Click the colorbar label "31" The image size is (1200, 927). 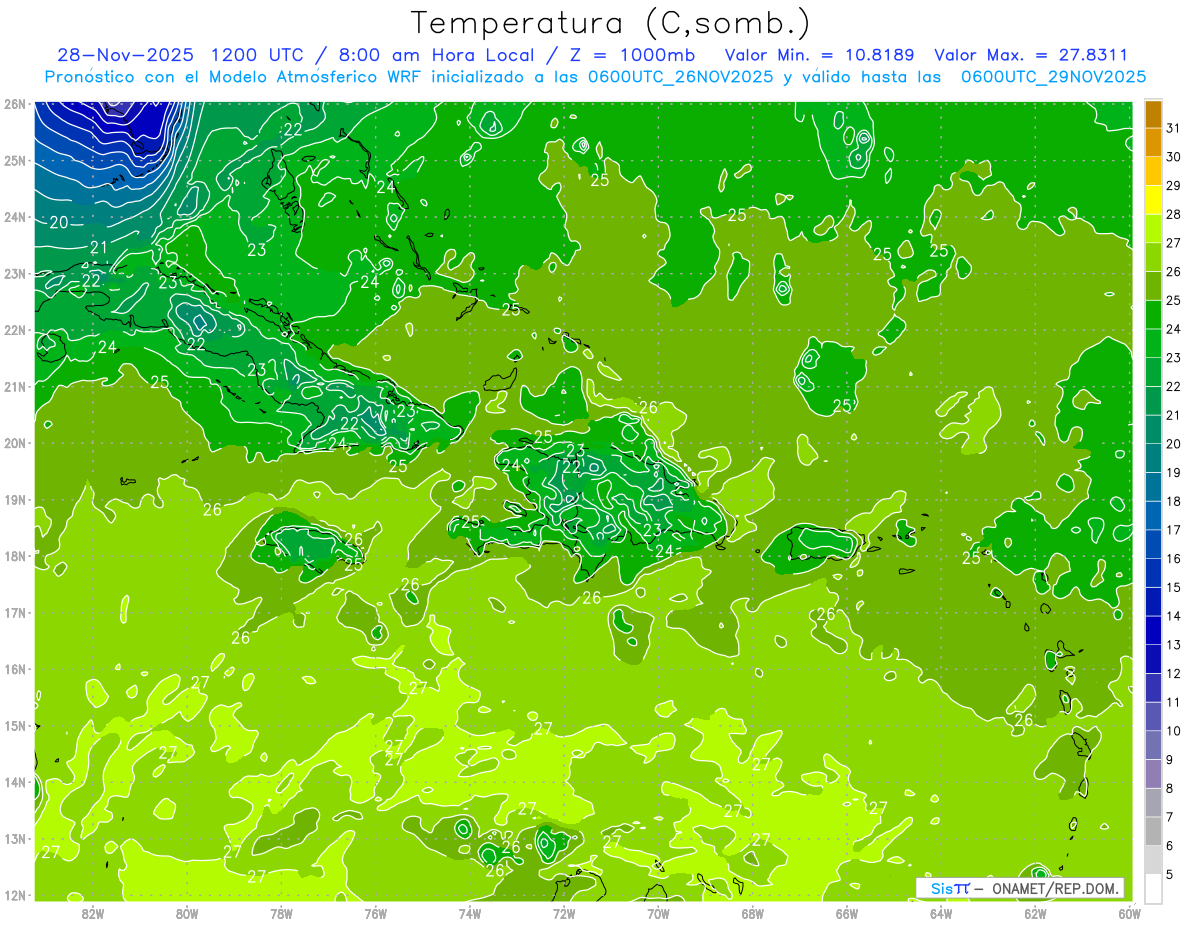pyautogui.click(x=1174, y=128)
